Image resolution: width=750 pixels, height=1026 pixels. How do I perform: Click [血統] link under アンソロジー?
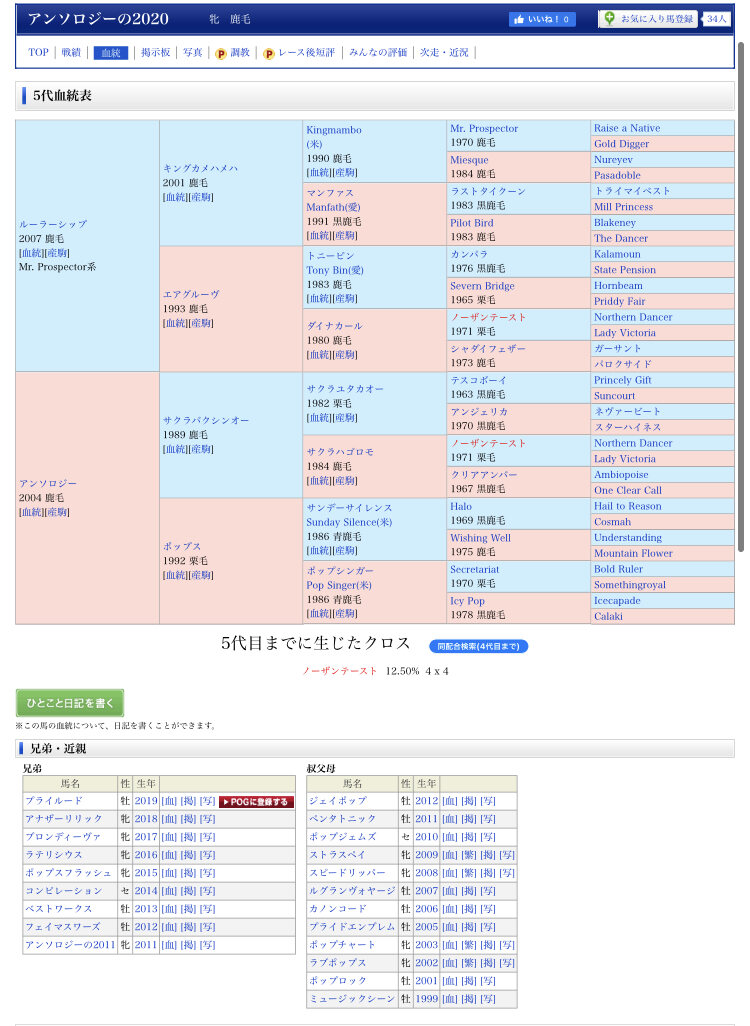[31, 512]
